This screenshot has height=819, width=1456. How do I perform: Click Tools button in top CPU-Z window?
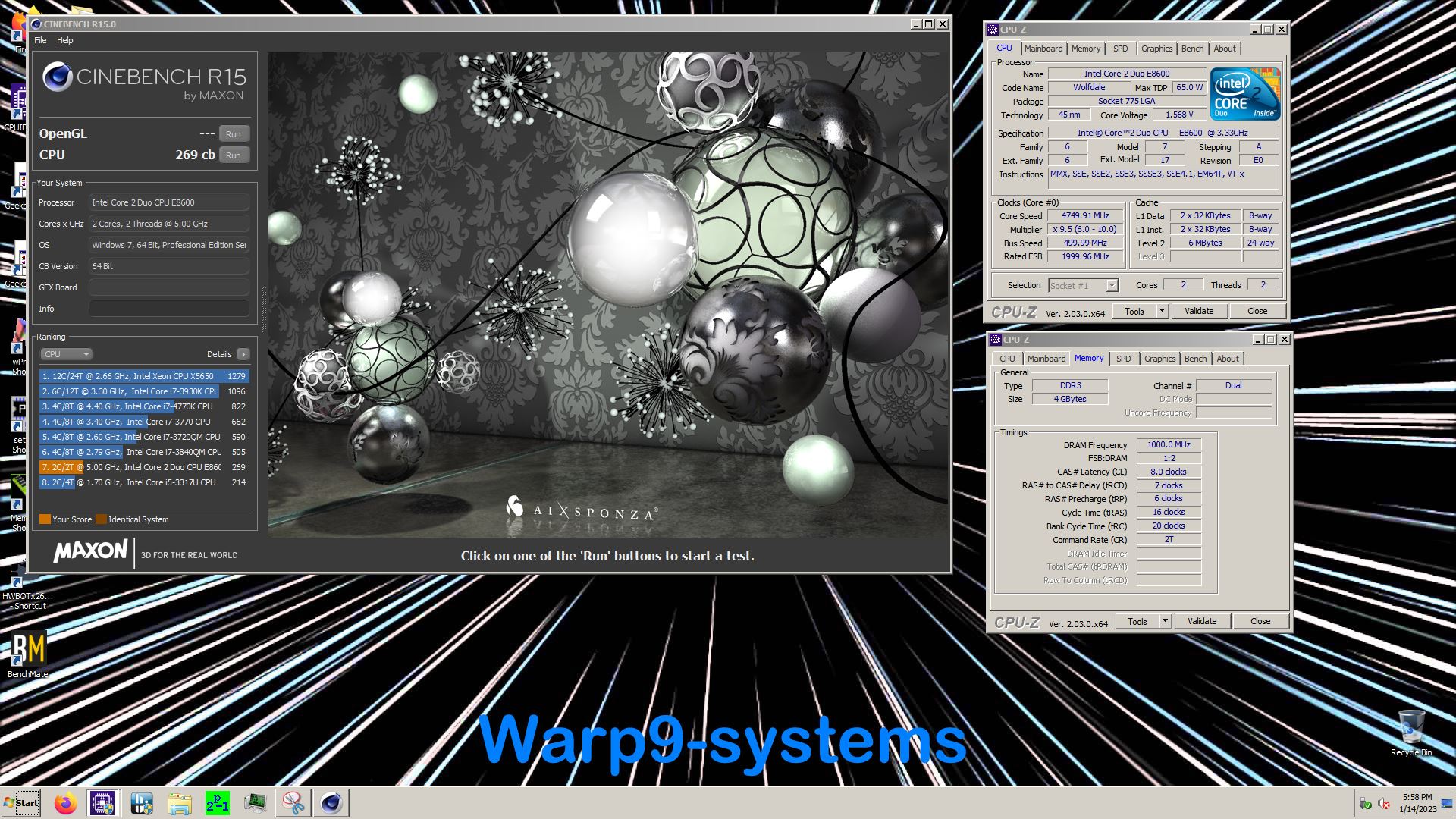pyautogui.click(x=1134, y=312)
